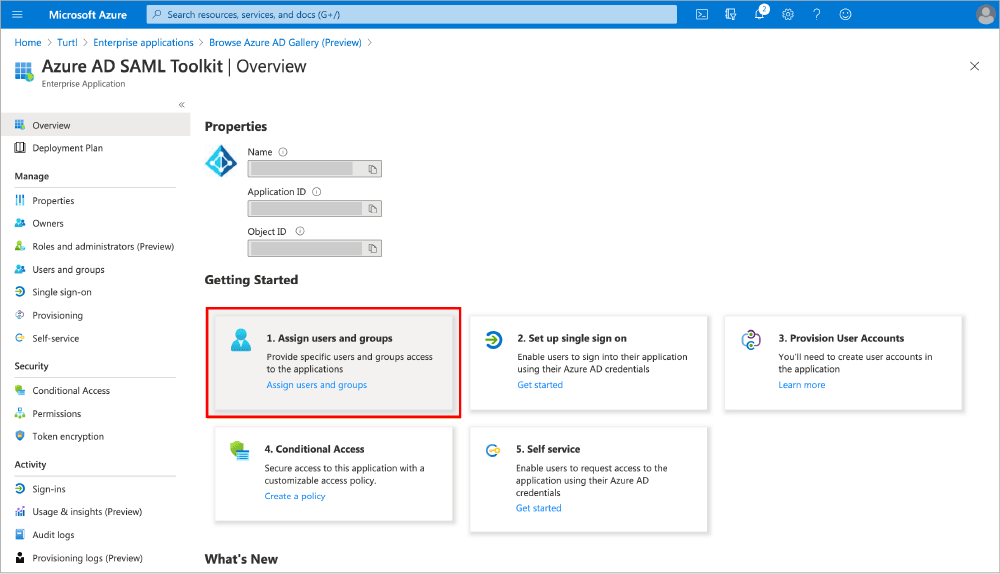The image size is (1000, 574).
Task: Click the help question mark icon
Action: click(x=817, y=14)
